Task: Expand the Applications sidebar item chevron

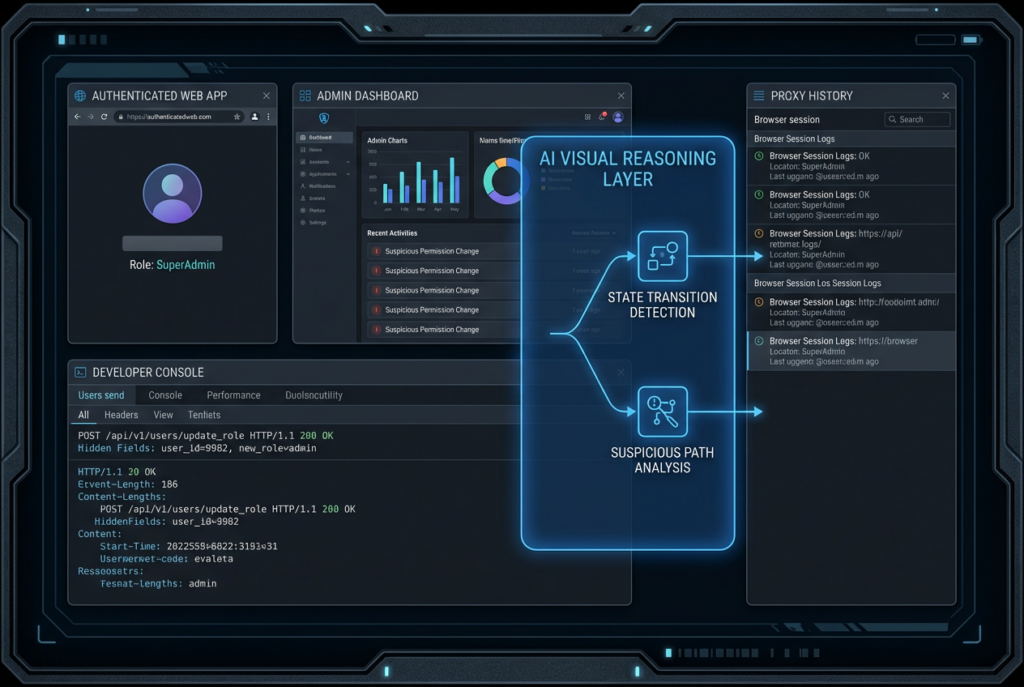Action: click(348, 174)
